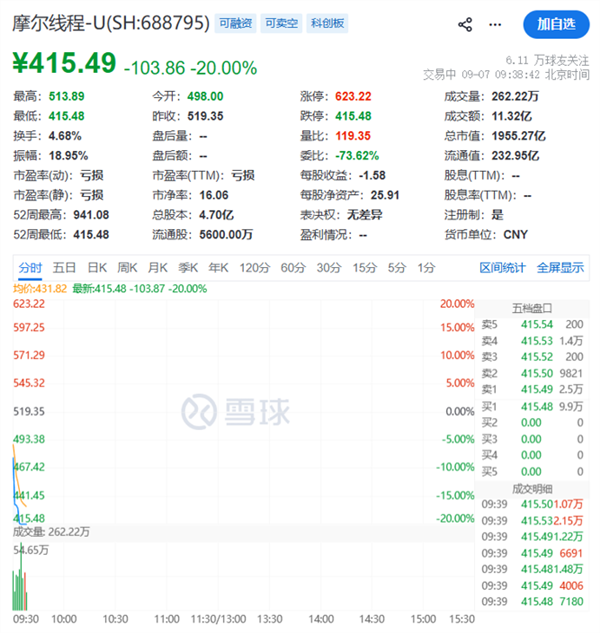Select the 月K chart tab
600x633 pixels.
pyautogui.click(x=157, y=268)
